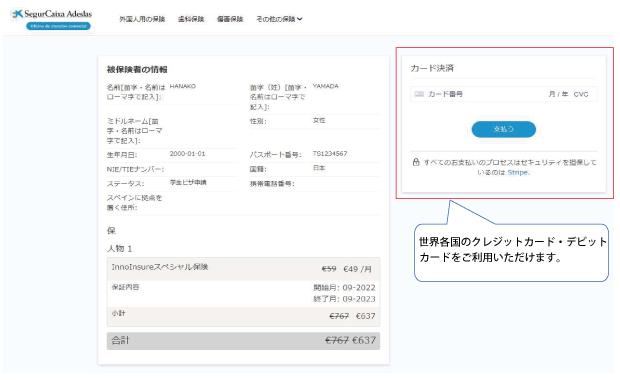Click the スペインに拠点を置く住所 label
This screenshot has height=380, width=620.
[x=134, y=202]
